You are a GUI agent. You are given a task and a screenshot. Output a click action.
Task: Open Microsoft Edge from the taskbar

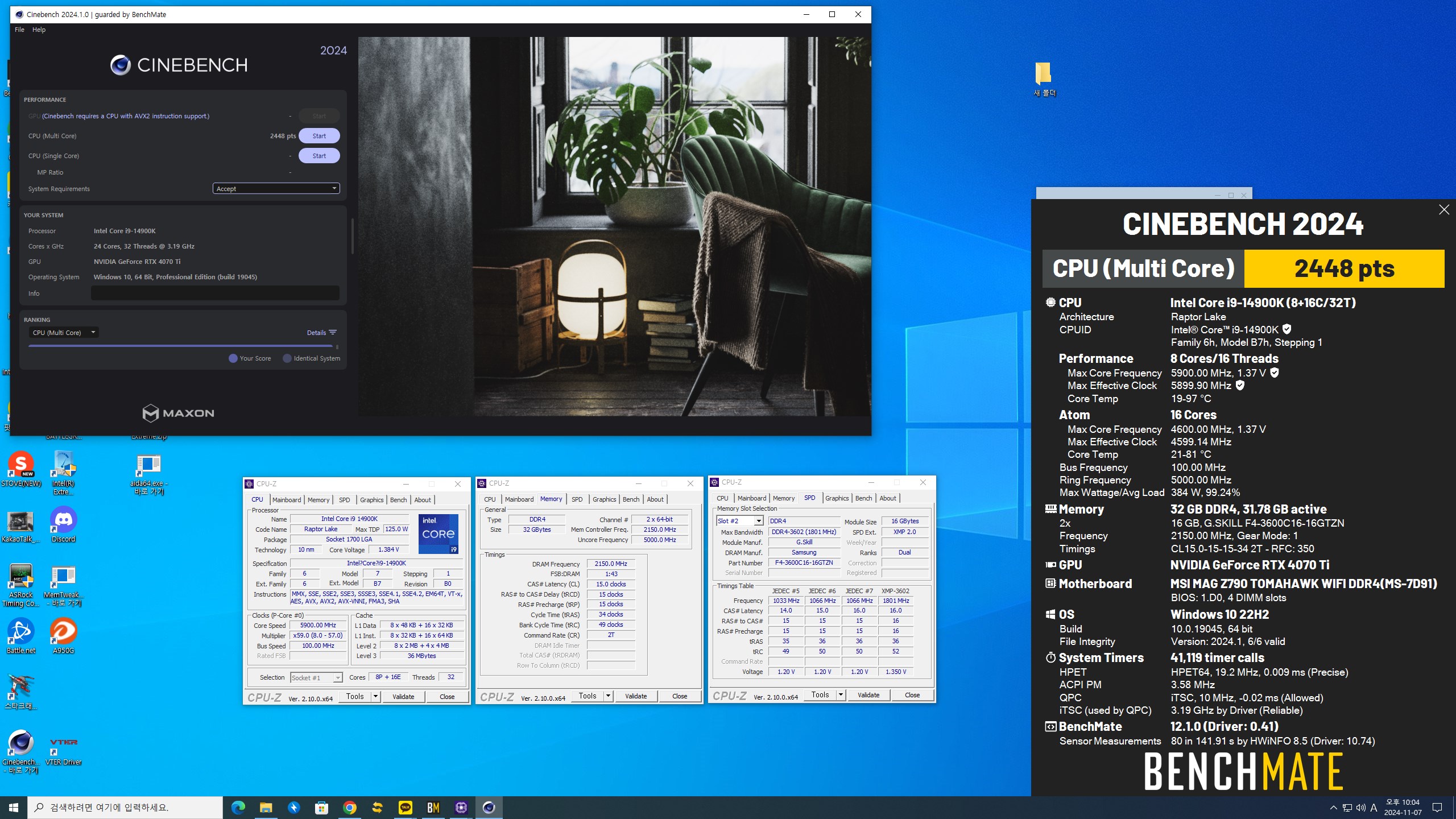[x=238, y=807]
